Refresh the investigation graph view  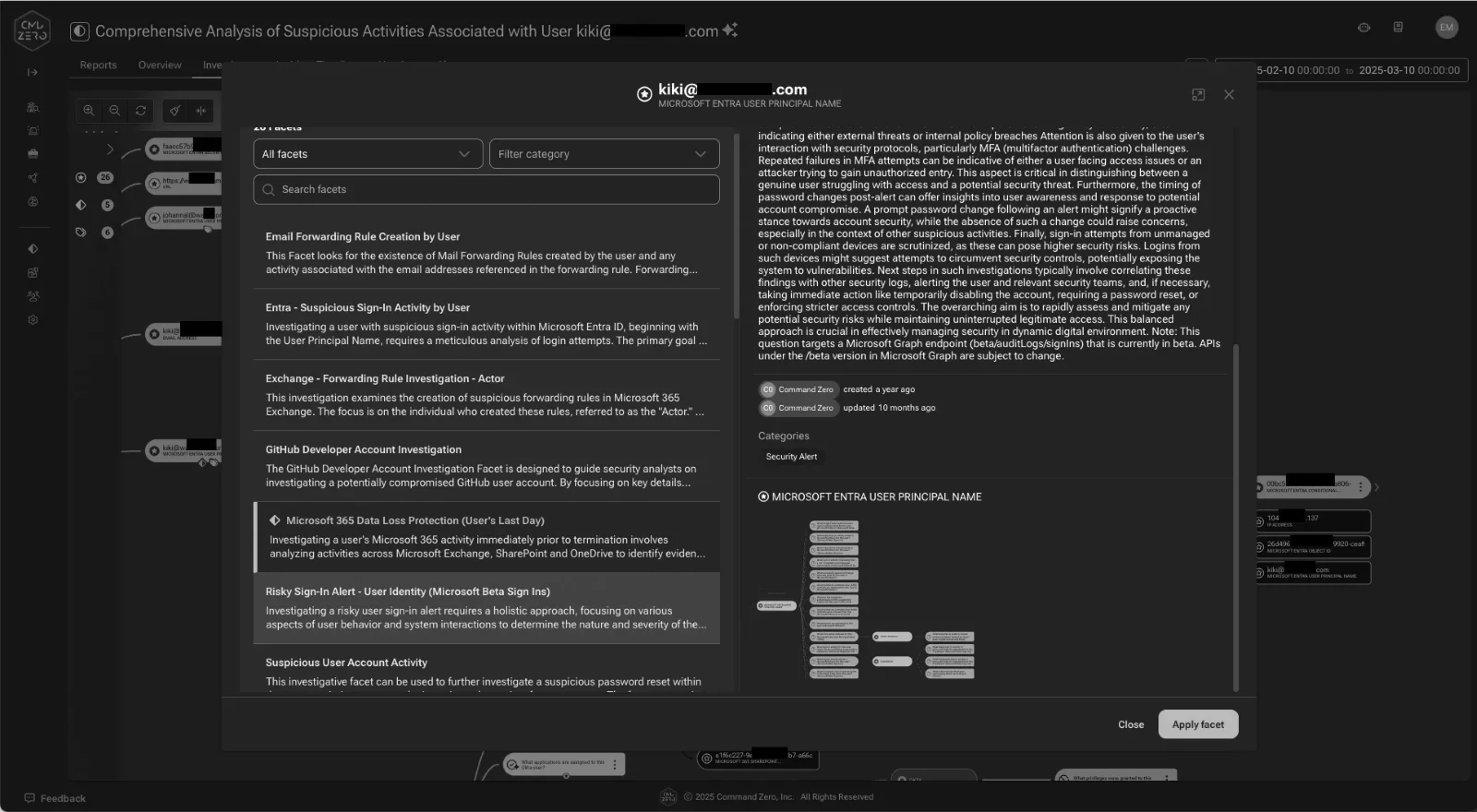140,111
